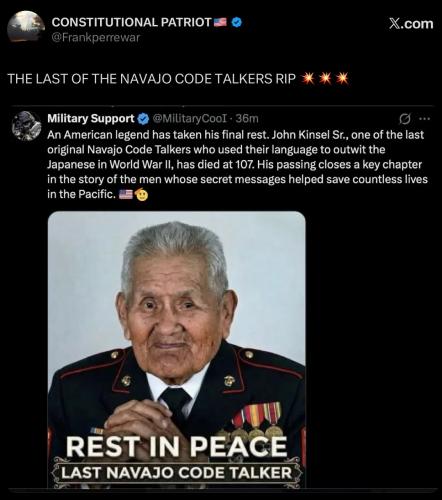Screen dimensions: 442x500
Task: Click the Grok circle-slash icon on quoted post
Action: click(x=405, y=119)
